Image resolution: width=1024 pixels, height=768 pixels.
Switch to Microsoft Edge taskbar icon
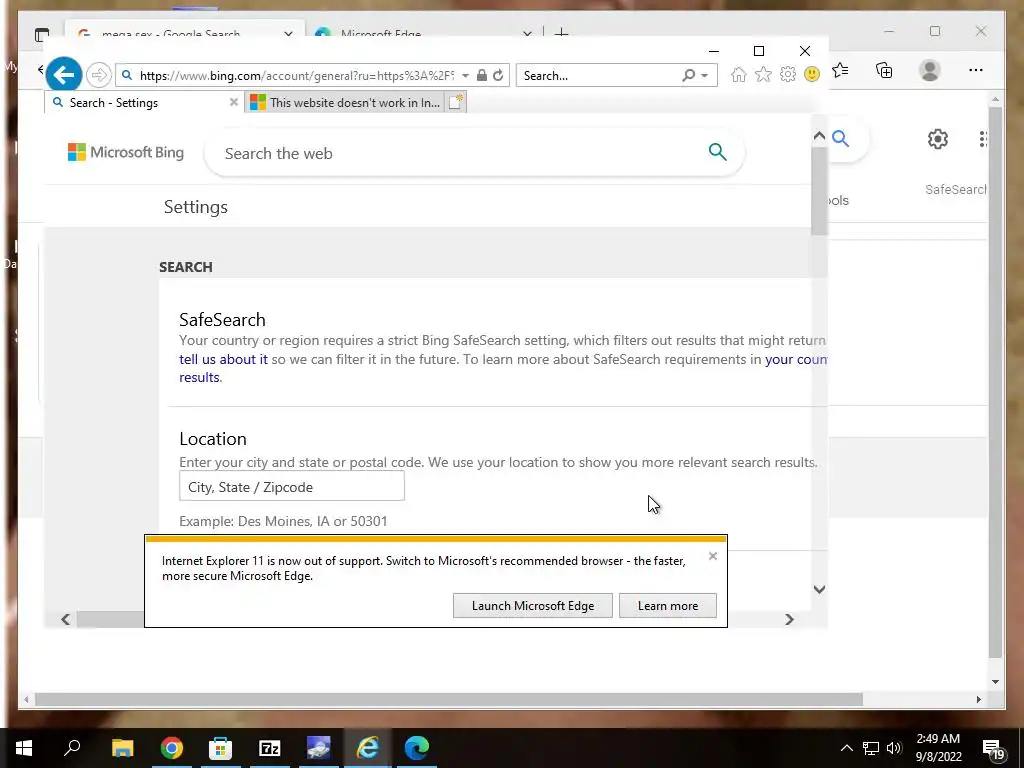click(417, 748)
